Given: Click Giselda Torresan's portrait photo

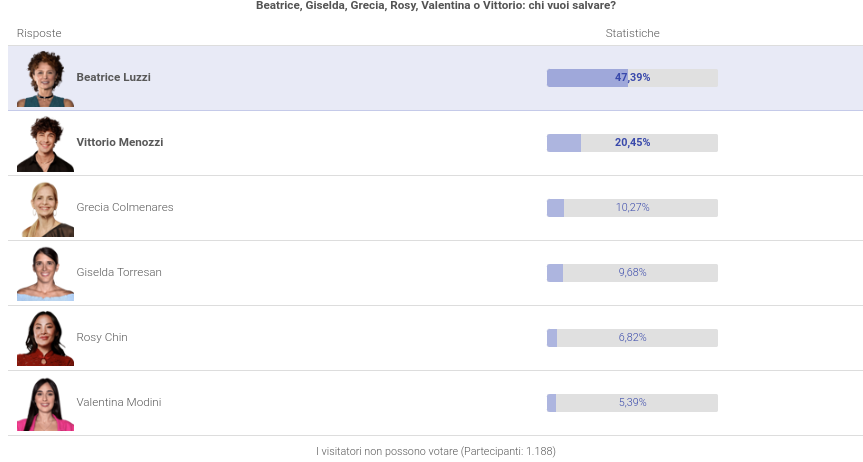Looking at the screenshot, I should pos(45,274).
